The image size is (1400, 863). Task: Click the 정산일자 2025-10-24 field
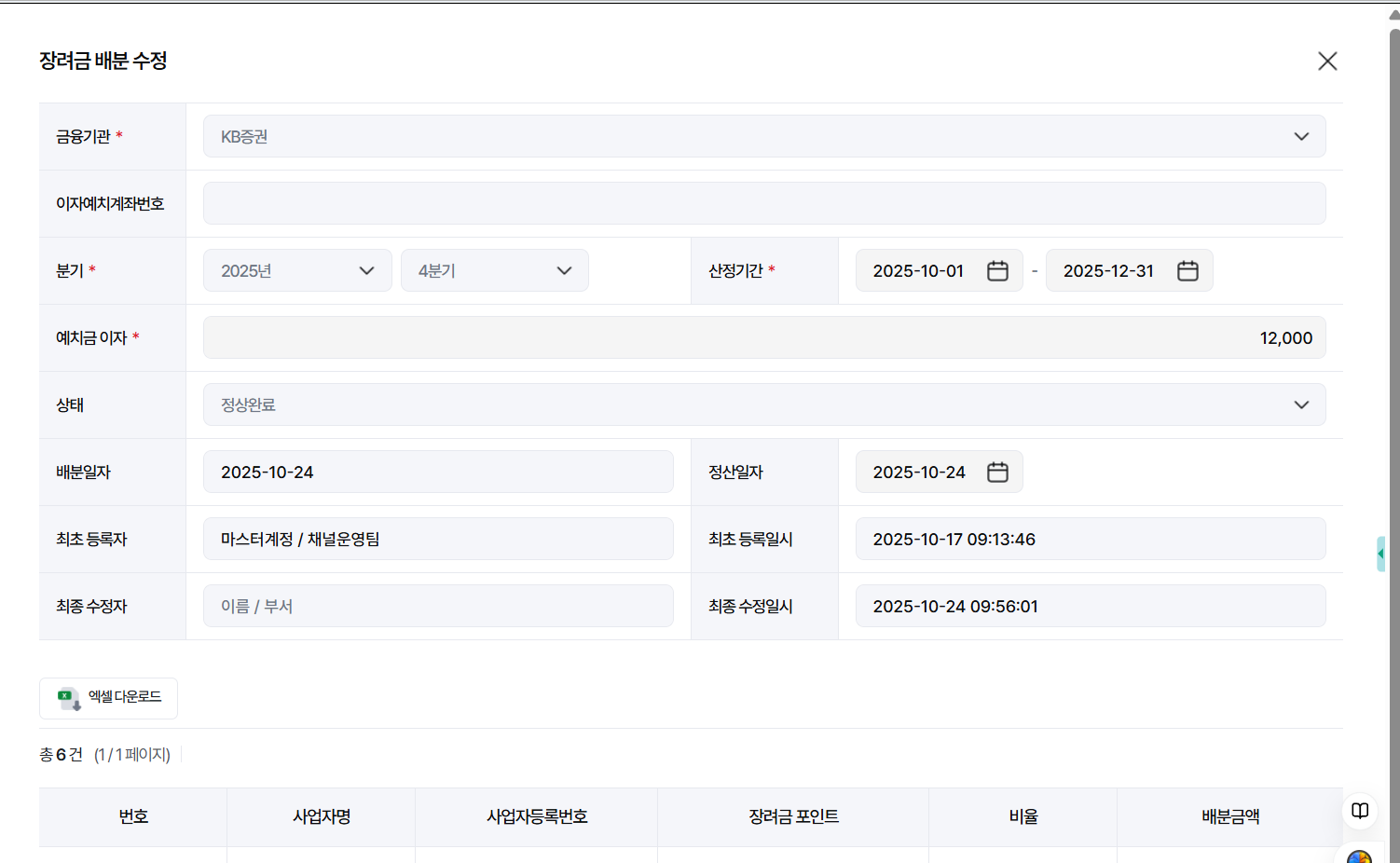[x=940, y=472]
